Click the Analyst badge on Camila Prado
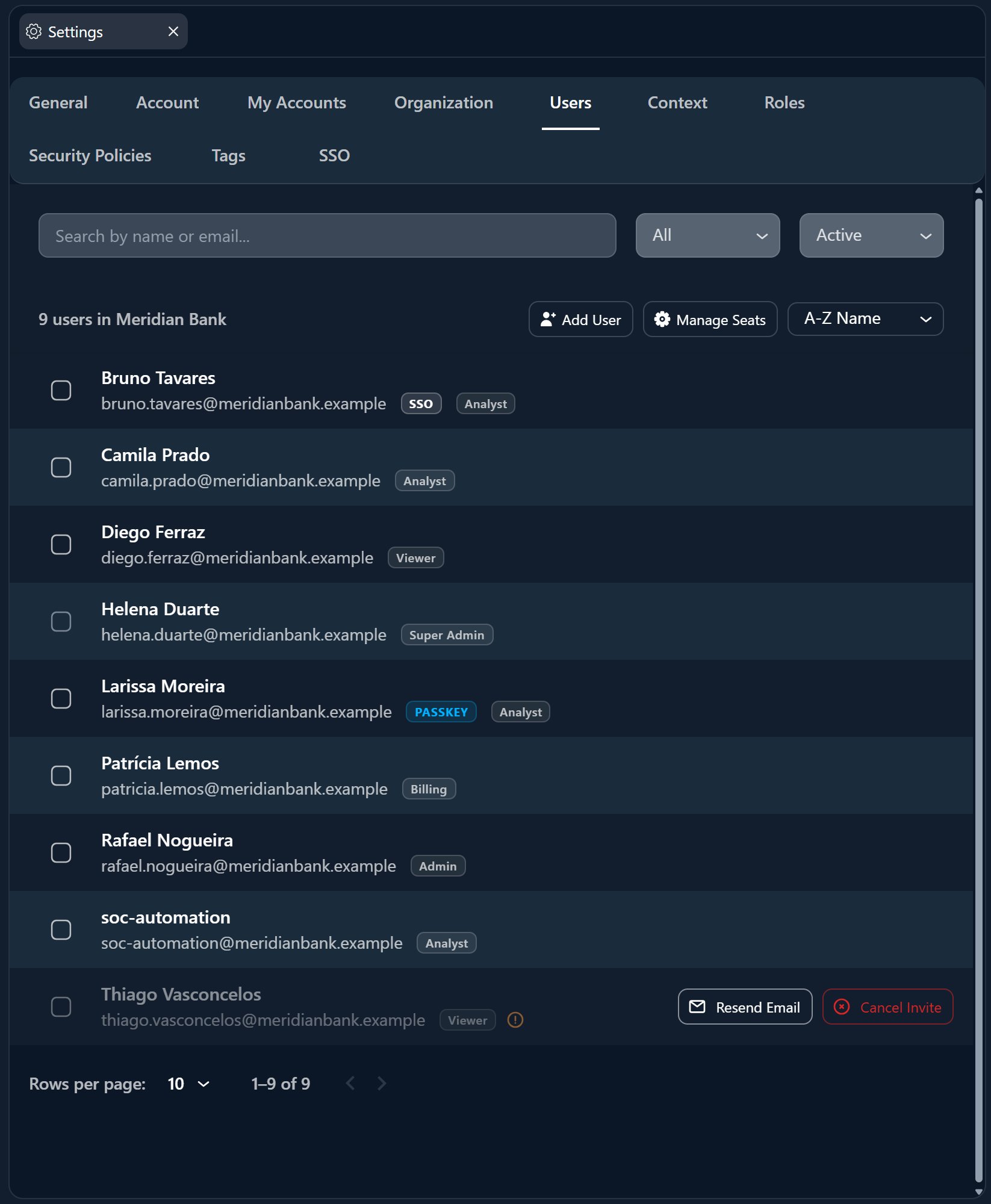 click(x=424, y=481)
